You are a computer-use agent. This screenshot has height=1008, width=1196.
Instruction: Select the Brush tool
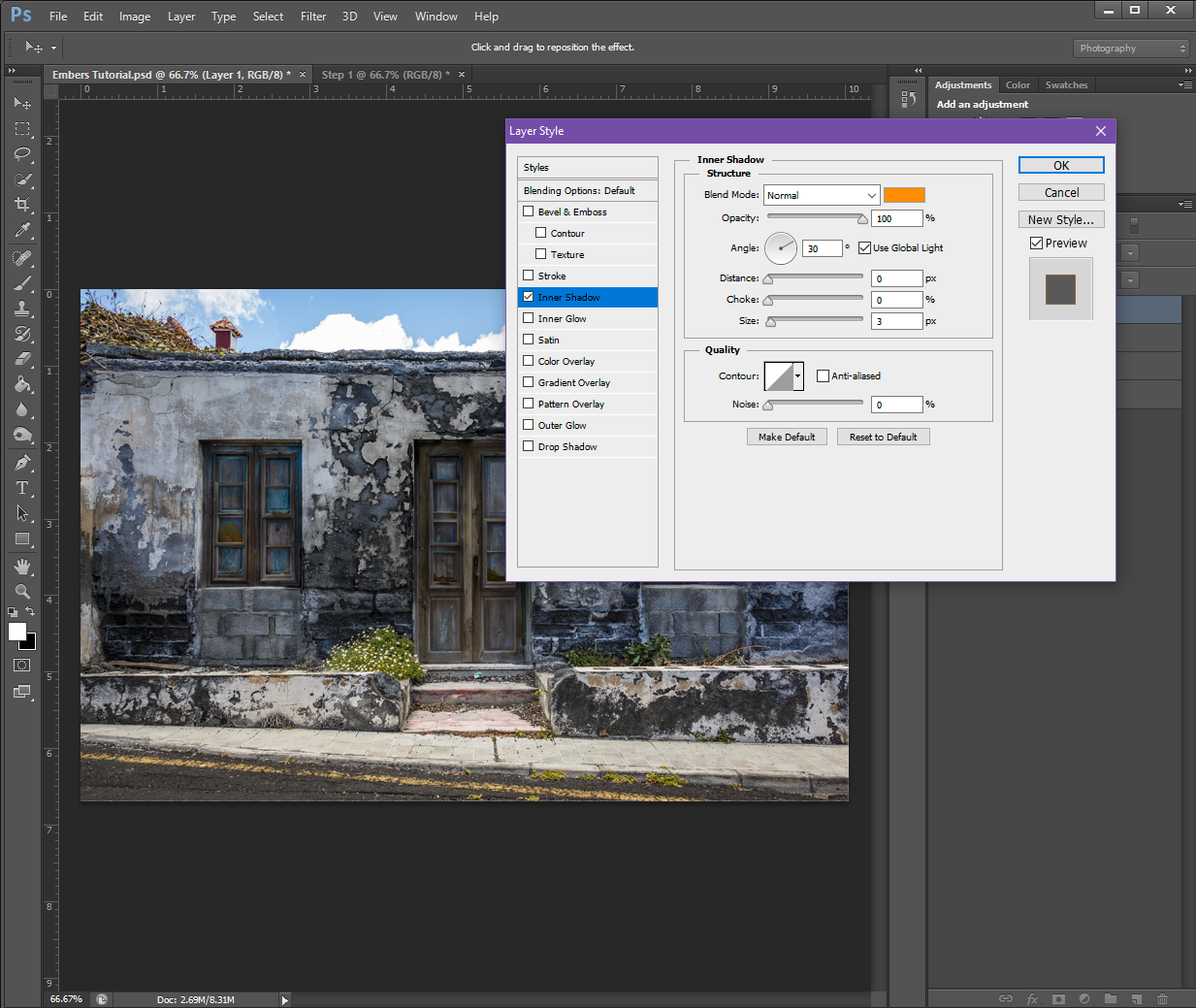[x=22, y=283]
